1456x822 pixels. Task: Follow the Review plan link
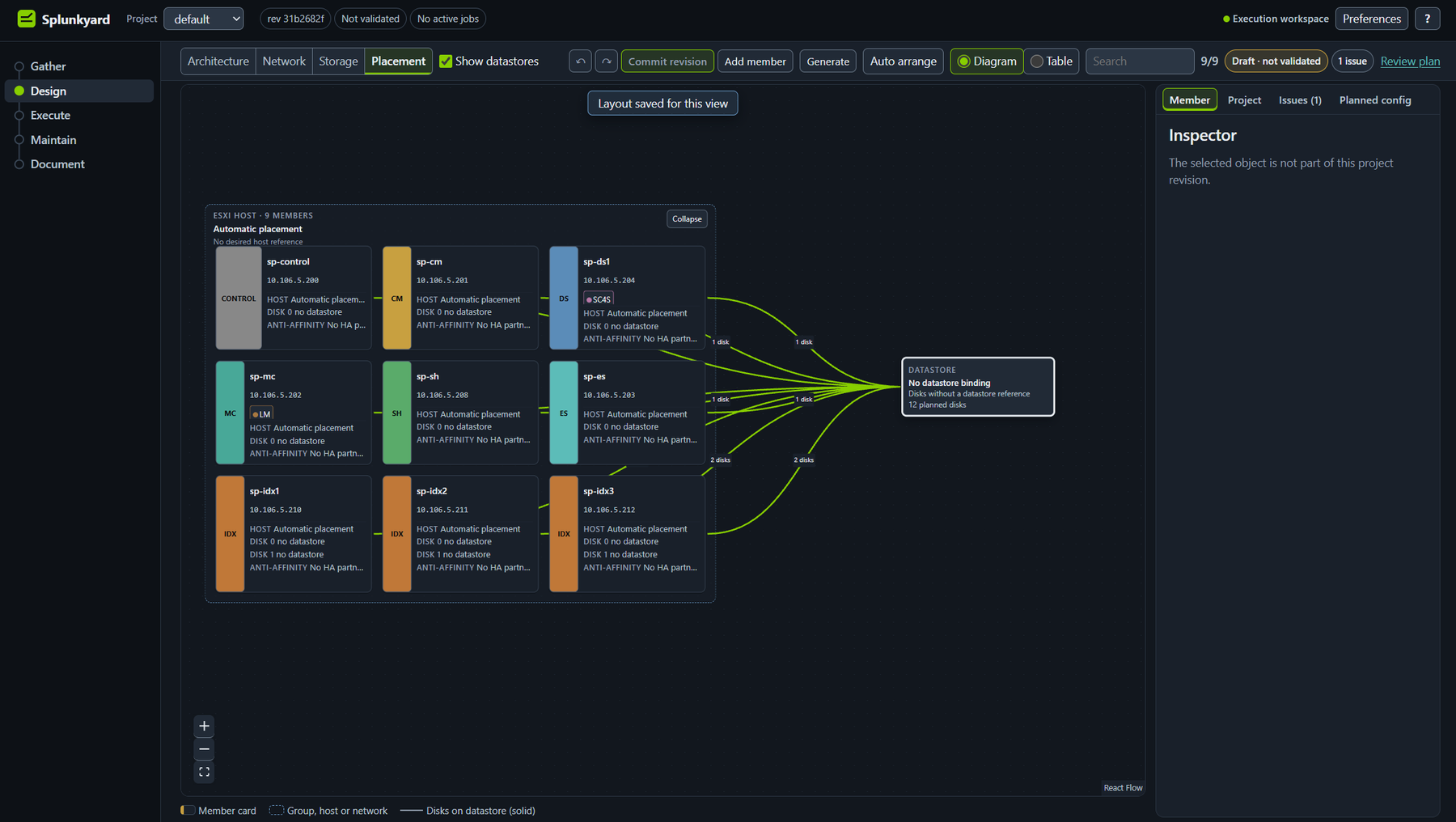(1410, 61)
